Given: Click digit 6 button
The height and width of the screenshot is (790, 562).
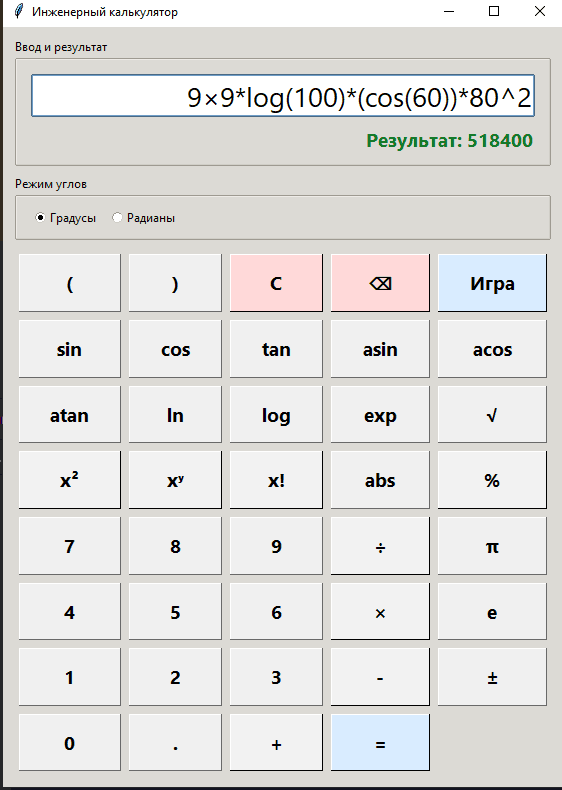Looking at the screenshot, I should (x=276, y=612).
